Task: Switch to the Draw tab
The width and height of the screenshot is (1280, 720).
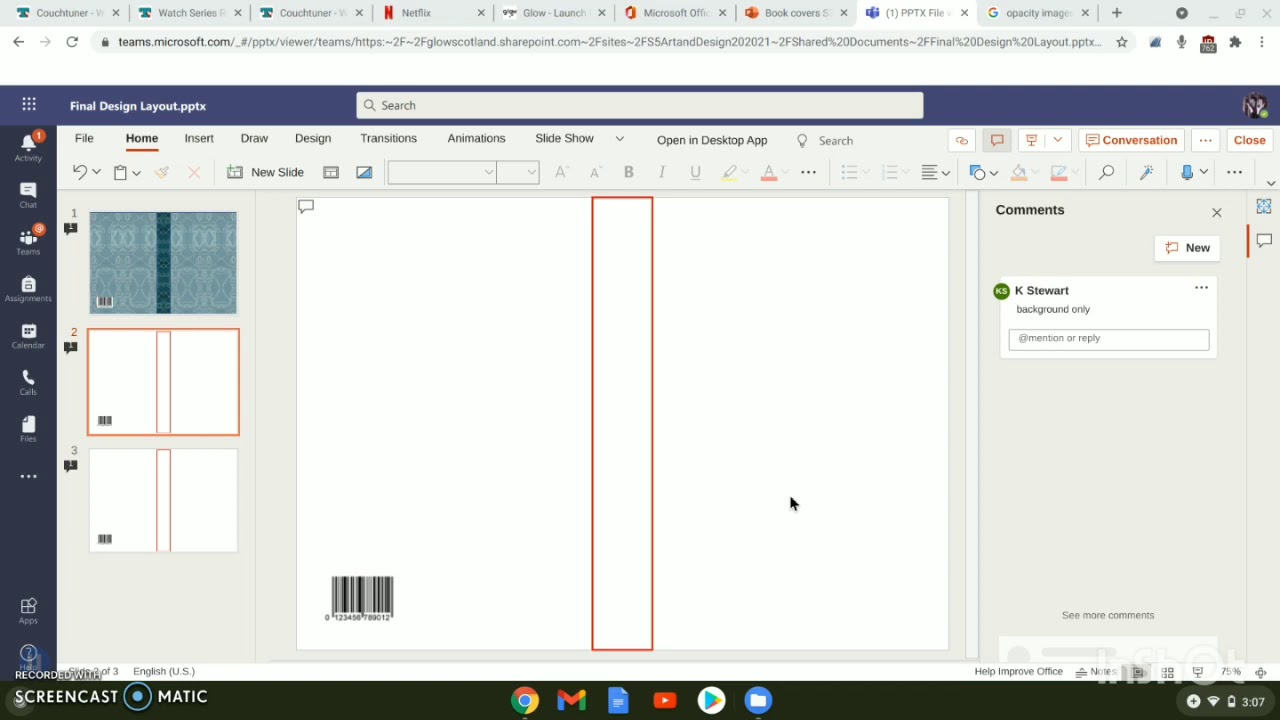Action: coord(254,139)
